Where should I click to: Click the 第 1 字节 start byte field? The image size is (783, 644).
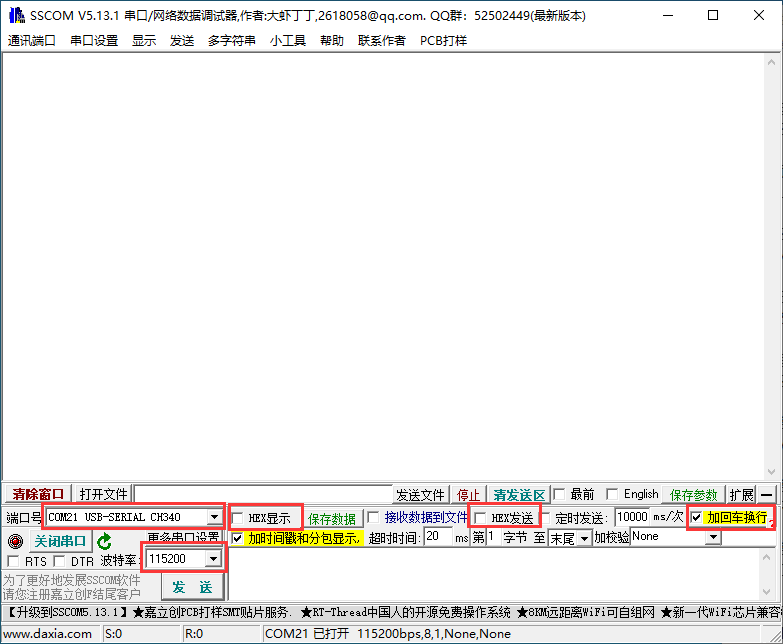[493, 537]
